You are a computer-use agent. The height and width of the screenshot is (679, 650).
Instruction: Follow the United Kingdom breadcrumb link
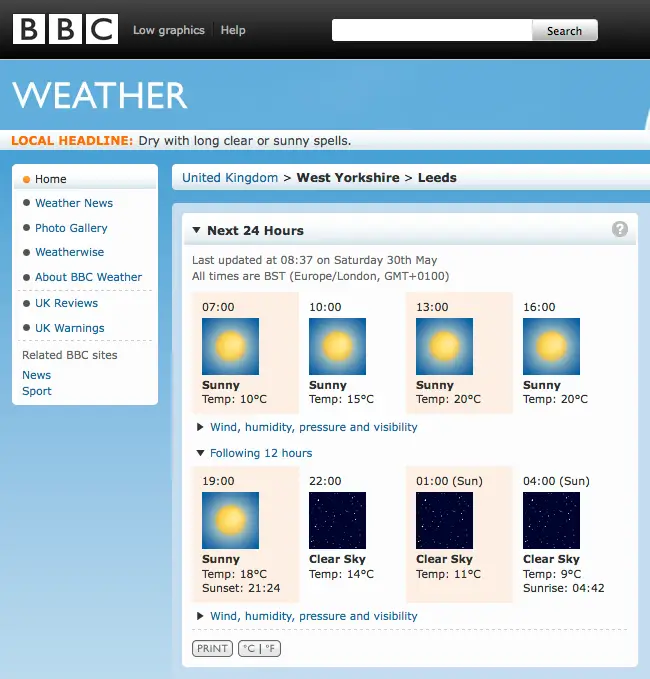pos(230,178)
